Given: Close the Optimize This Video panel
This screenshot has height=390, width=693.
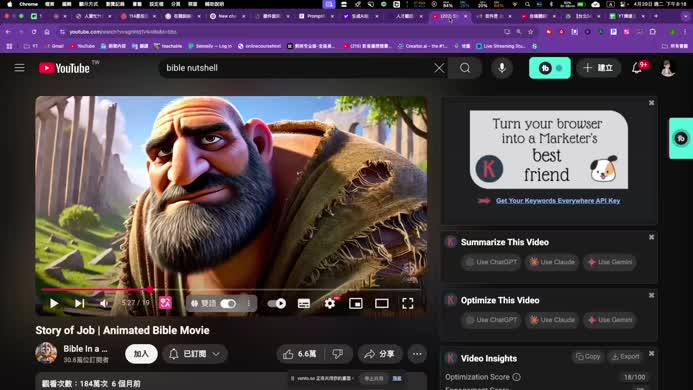Looking at the screenshot, I should click(651, 295).
